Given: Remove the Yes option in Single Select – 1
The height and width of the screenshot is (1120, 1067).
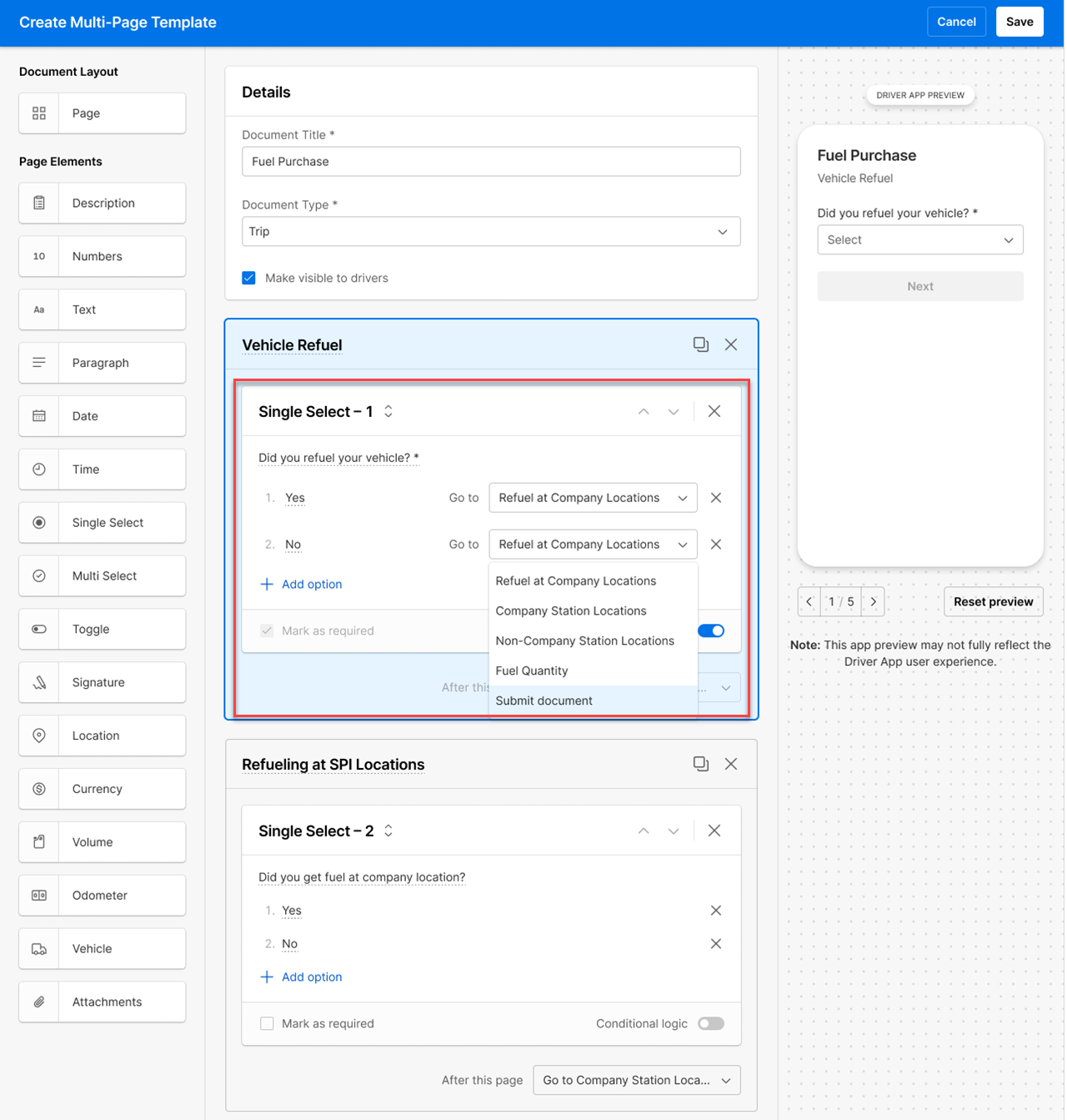Looking at the screenshot, I should 716,498.
